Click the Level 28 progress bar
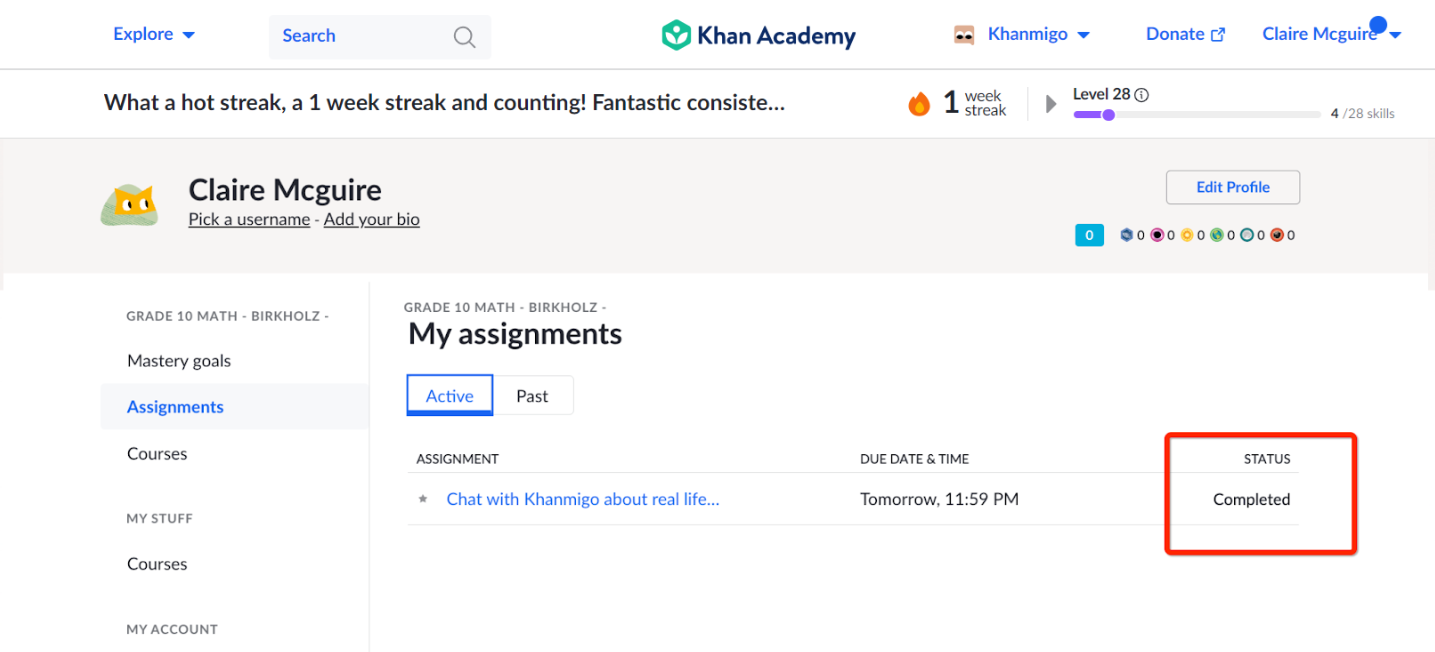This screenshot has width=1435, height=652. (x=1197, y=115)
